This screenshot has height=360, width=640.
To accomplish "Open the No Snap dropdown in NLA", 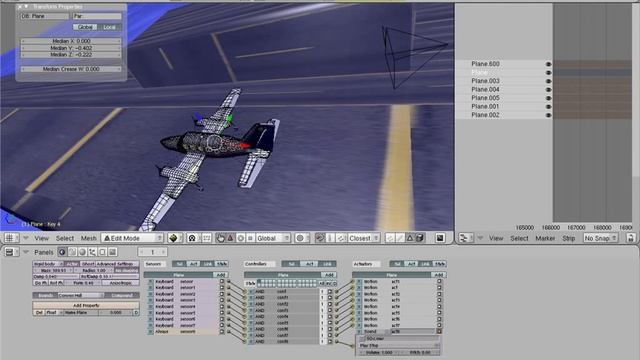I will pyautogui.click(x=600, y=238).
